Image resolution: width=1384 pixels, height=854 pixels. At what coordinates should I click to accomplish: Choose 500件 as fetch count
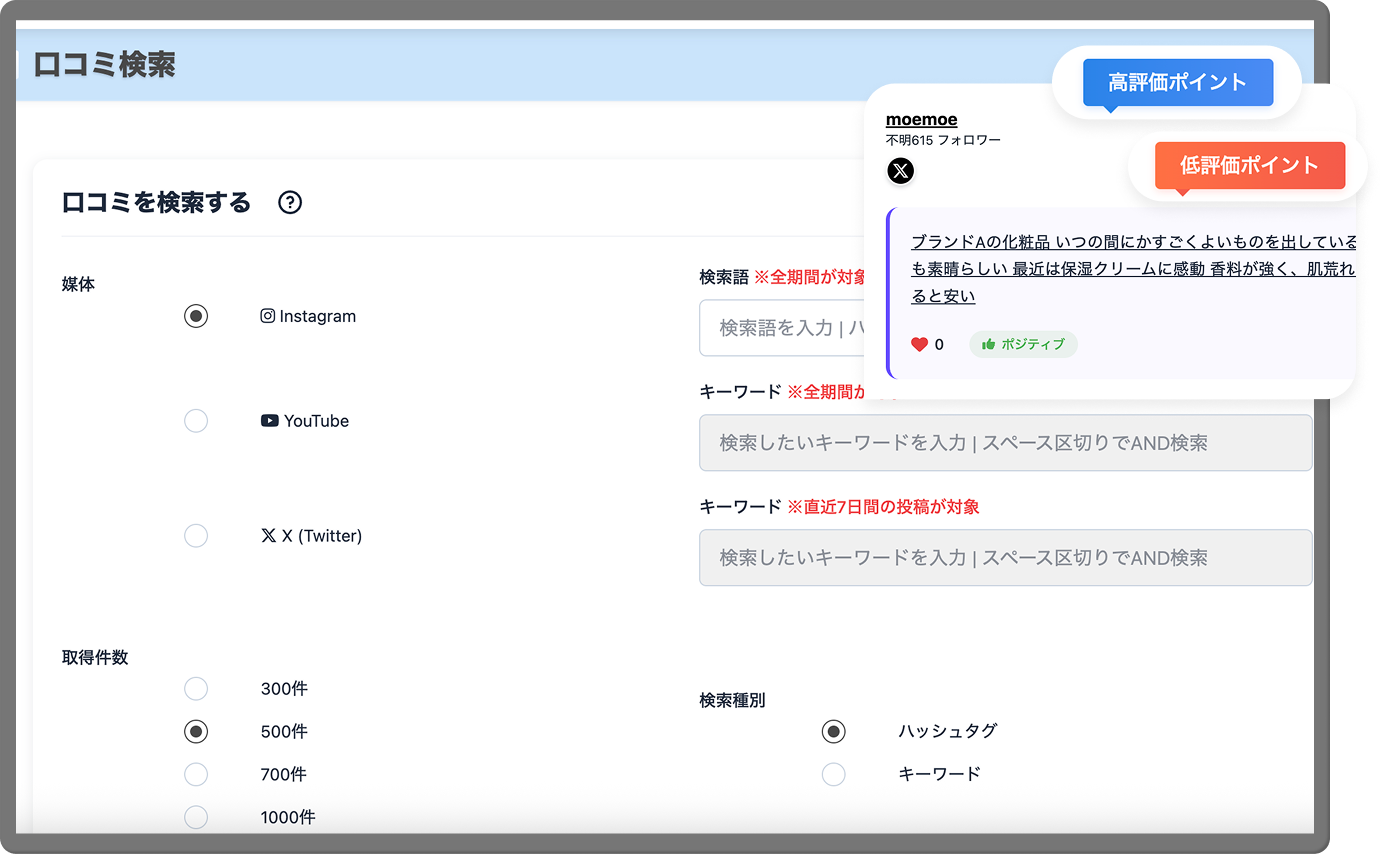click(196, 732)
